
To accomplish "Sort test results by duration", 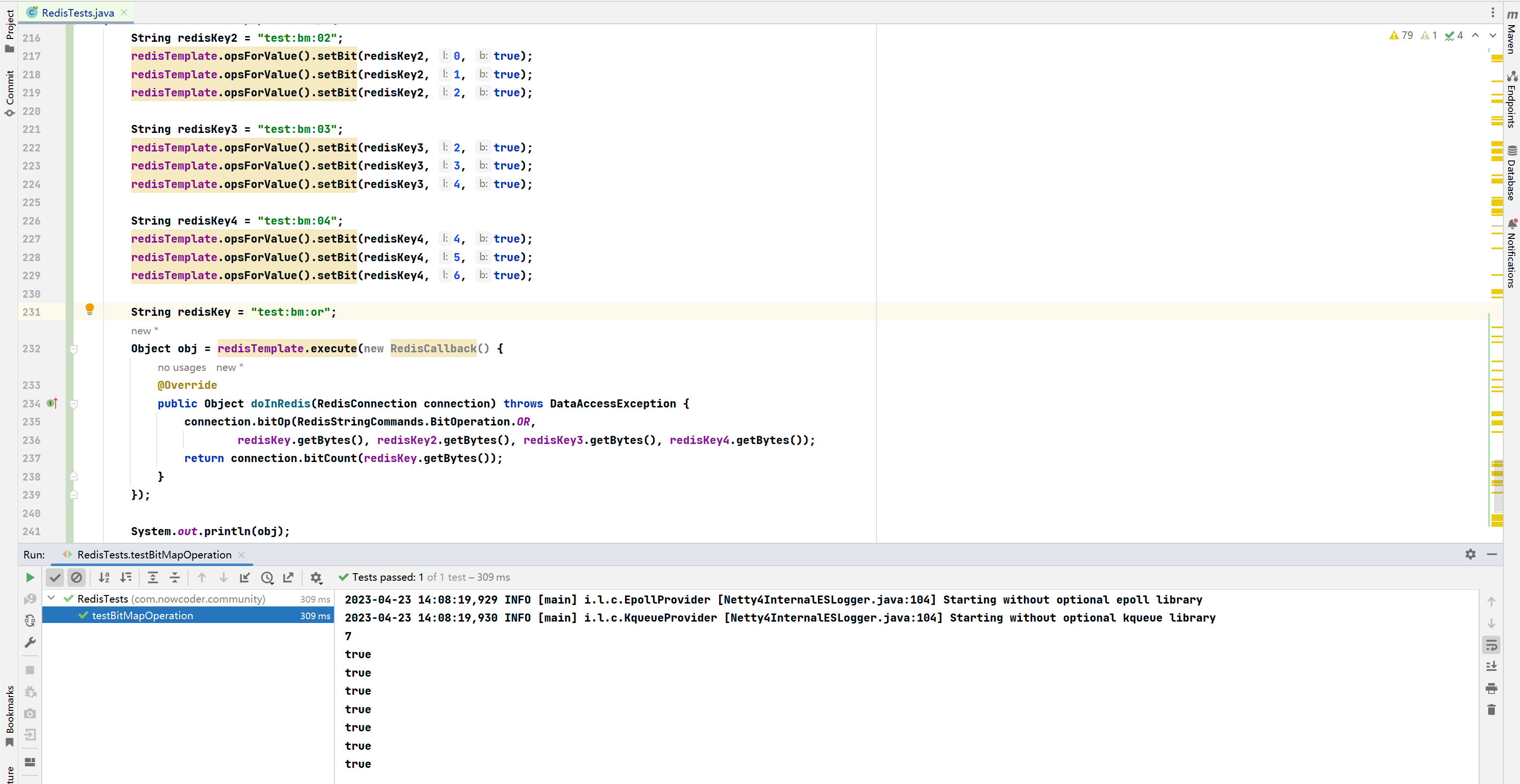I will point(126,577).
